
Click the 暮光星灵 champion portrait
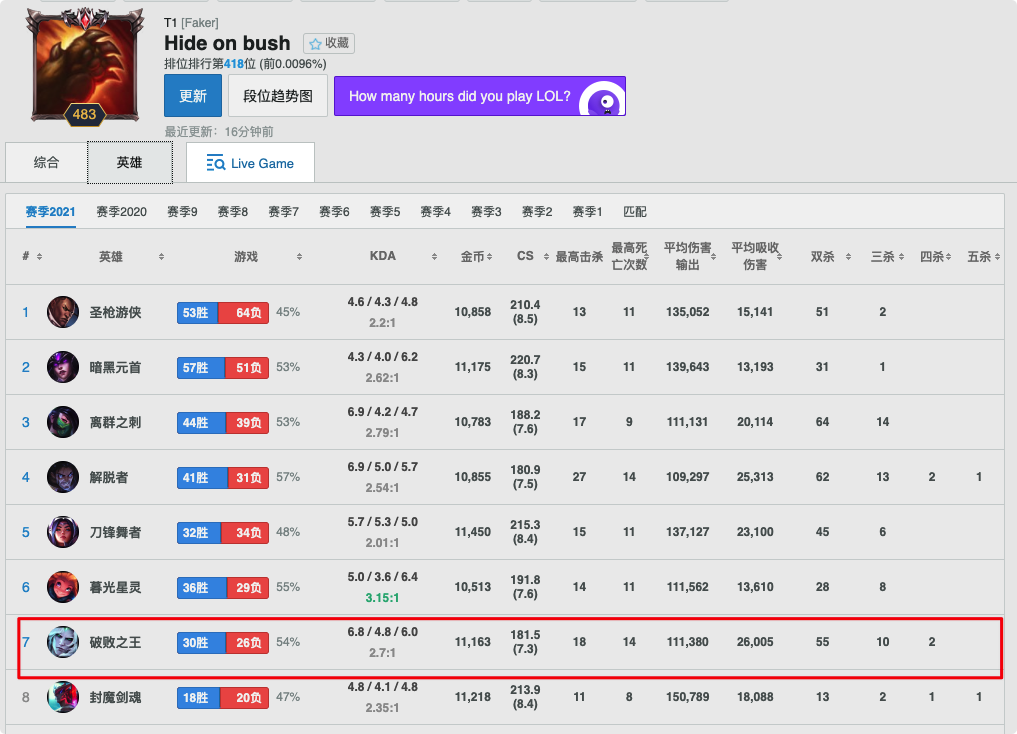pyautogui.click(x=63, y=587)
